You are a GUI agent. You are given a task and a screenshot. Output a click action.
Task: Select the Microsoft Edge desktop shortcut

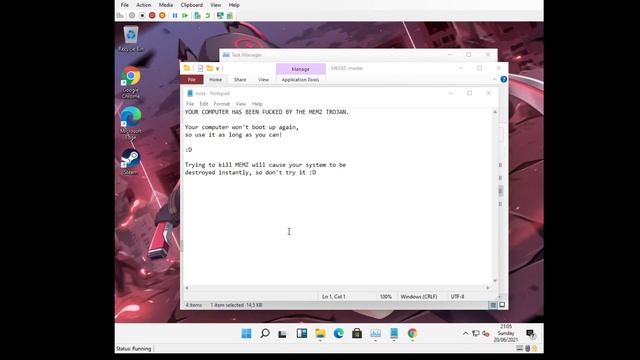pos(131,123)
